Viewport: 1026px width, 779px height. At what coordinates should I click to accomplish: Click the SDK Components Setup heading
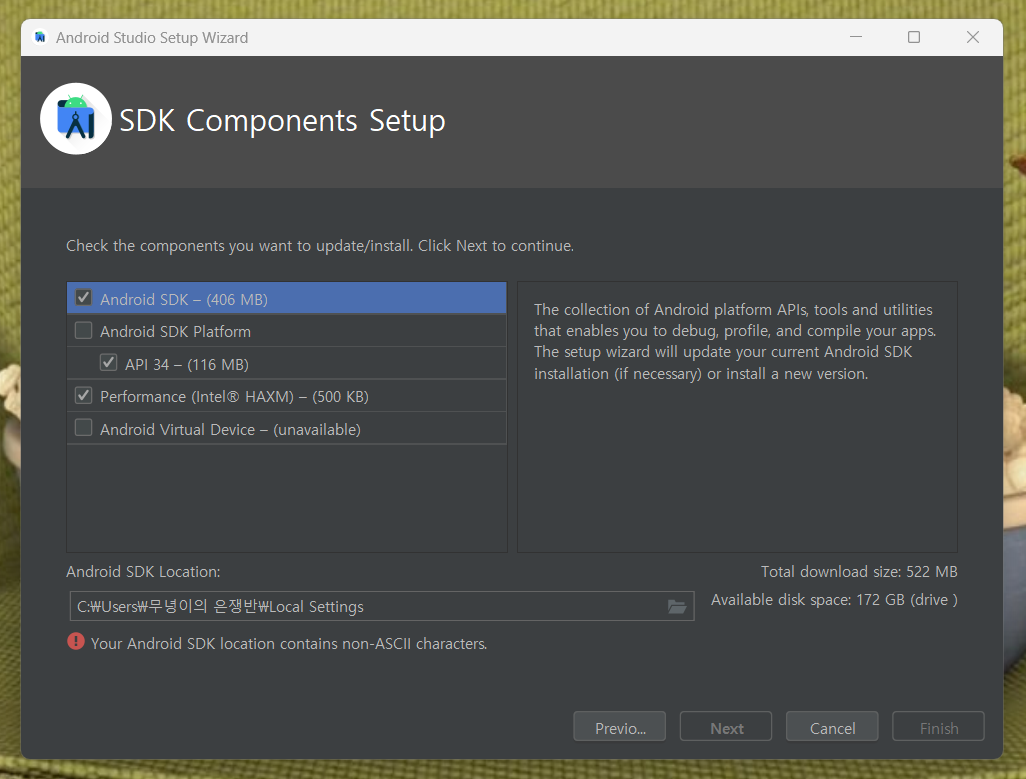(282, 121)
